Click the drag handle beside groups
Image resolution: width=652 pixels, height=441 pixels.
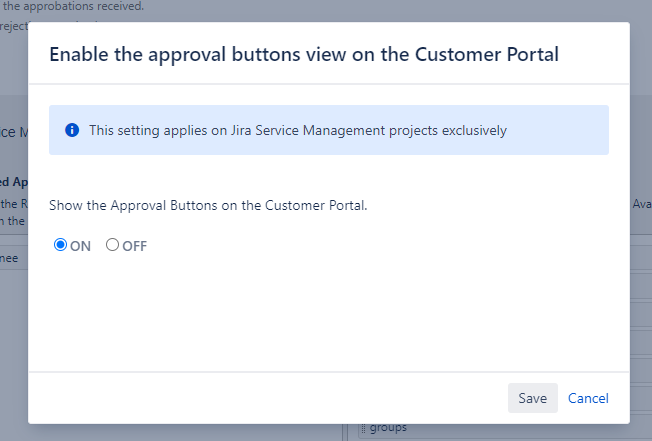point(363,429)
